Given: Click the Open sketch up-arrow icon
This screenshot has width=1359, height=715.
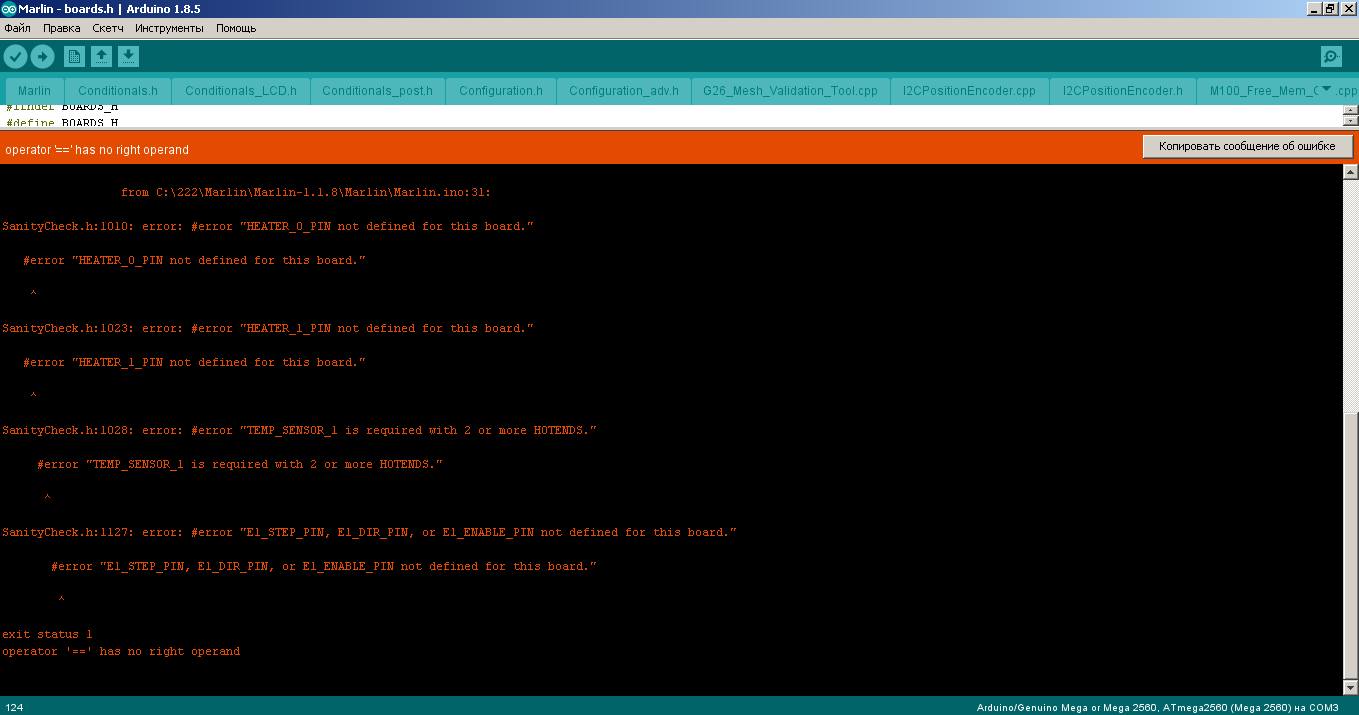Looking at the screenshot, I should (x=101, y=57).
